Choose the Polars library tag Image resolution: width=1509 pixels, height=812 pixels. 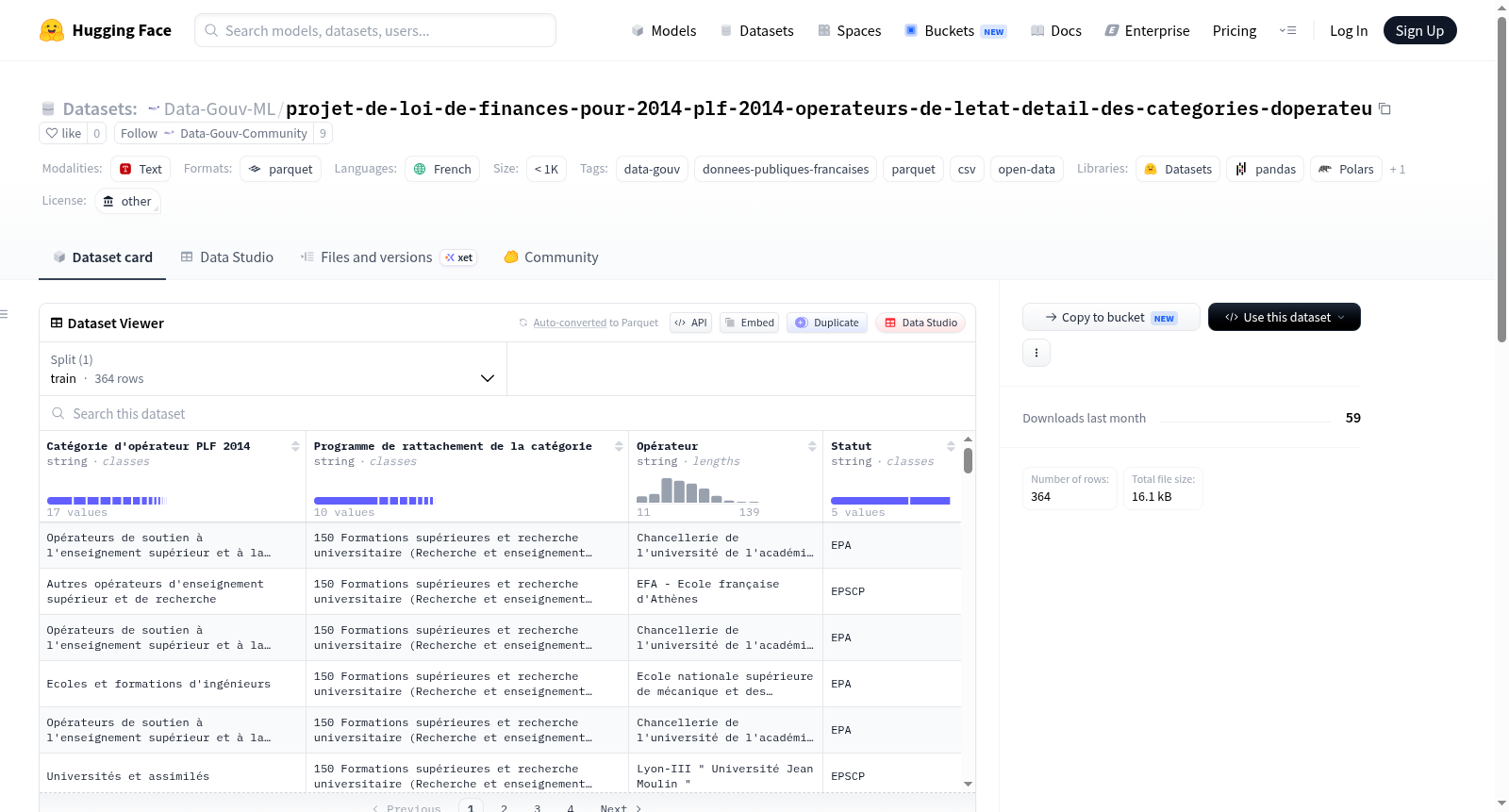(1346, 169)
